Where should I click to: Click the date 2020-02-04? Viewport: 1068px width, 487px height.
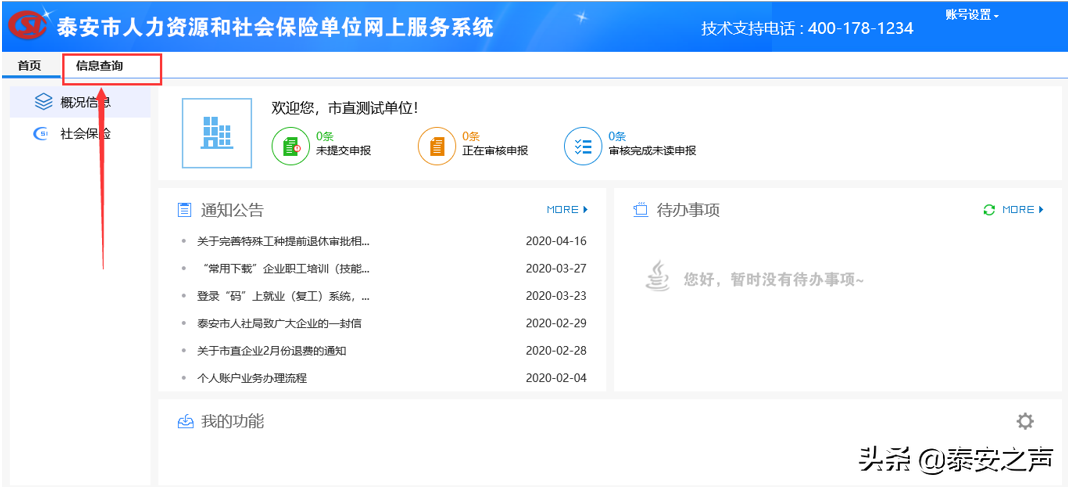click(556, 378)
